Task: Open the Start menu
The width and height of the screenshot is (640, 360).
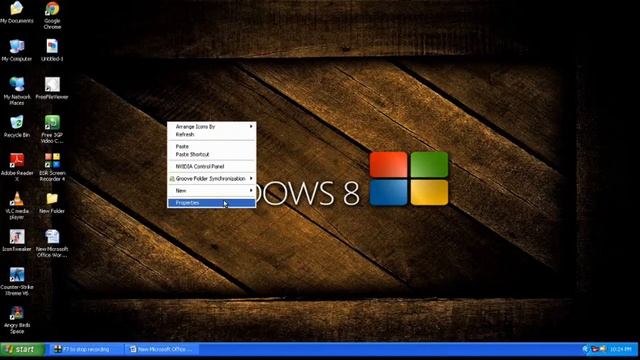Action: click(22, 349)
